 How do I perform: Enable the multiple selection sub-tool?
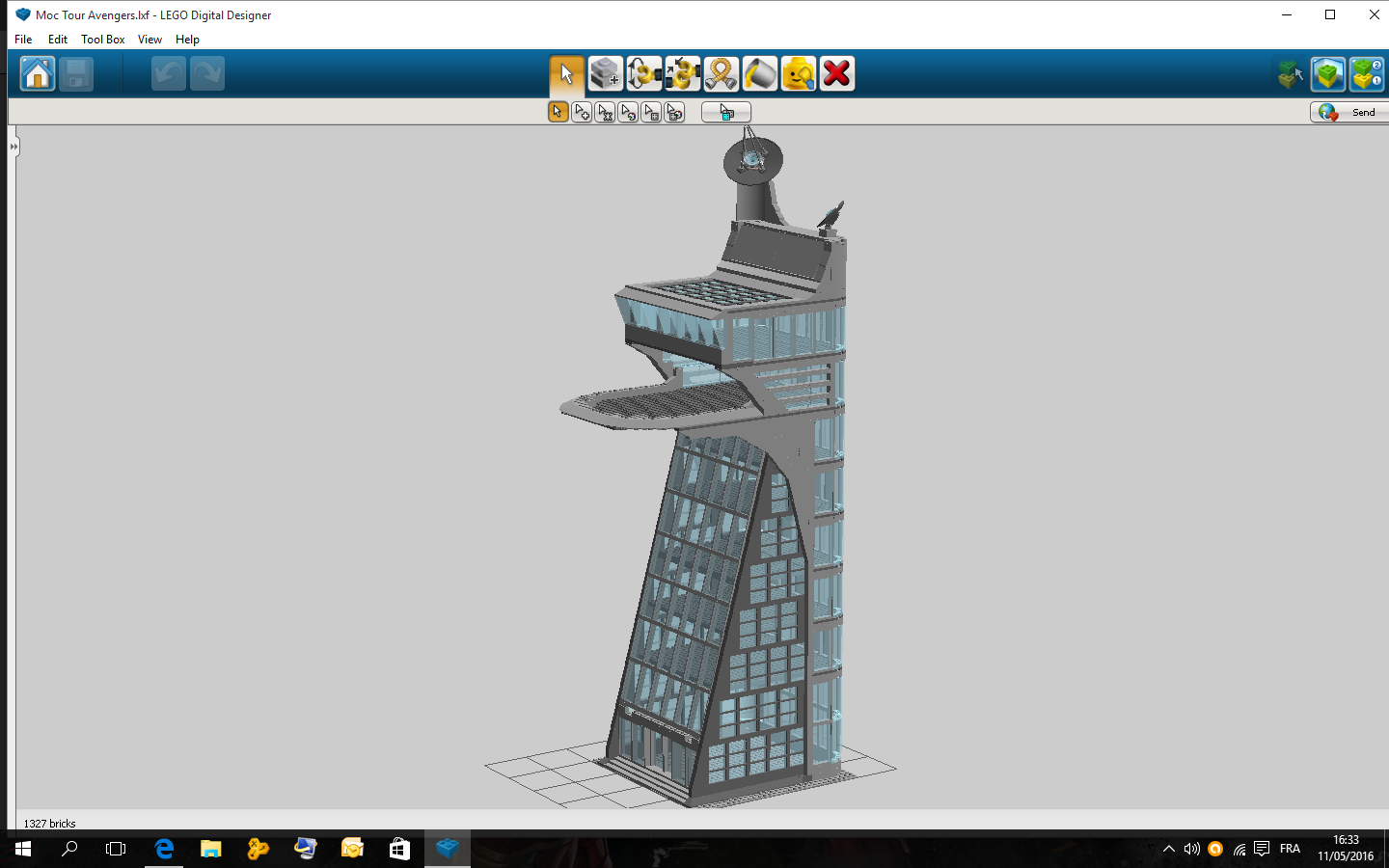[x=582, y=113]
